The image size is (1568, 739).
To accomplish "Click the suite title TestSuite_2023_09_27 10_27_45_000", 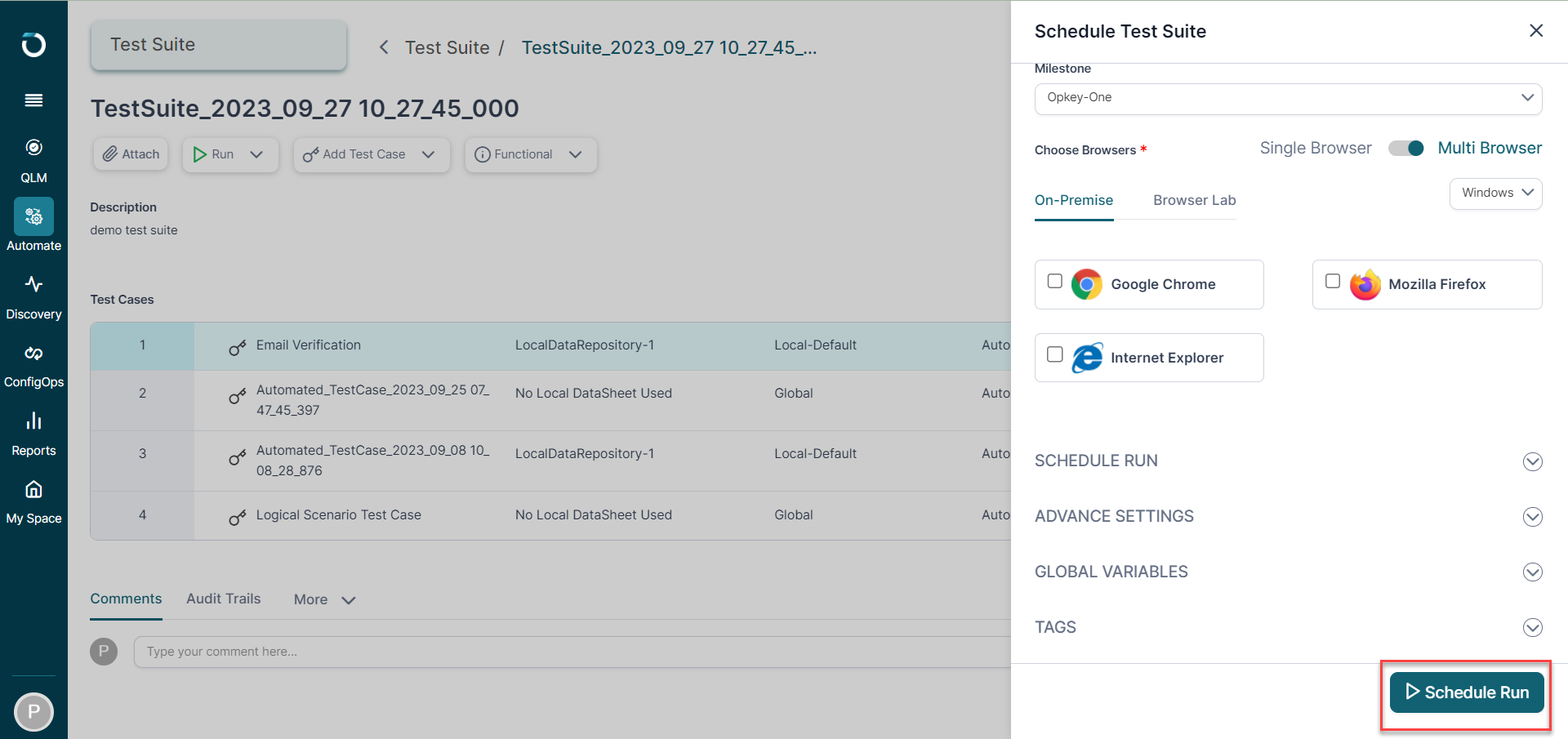I will coord(305,109).
